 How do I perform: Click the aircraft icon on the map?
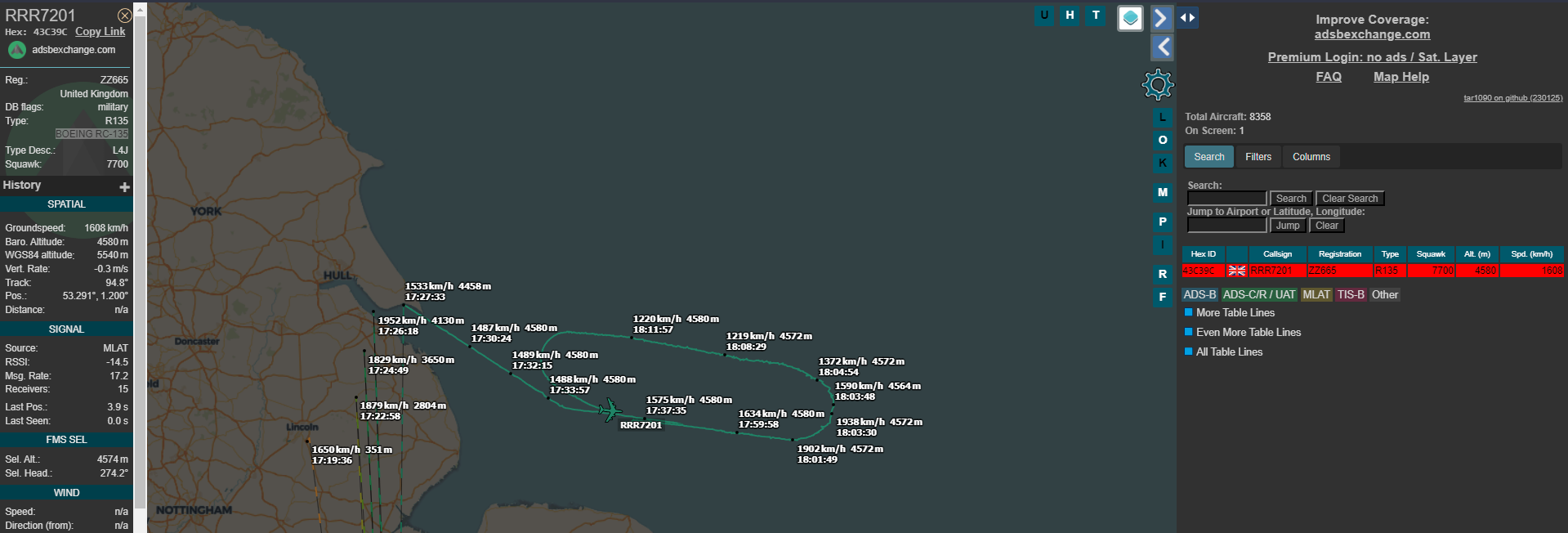pos(609,410)
